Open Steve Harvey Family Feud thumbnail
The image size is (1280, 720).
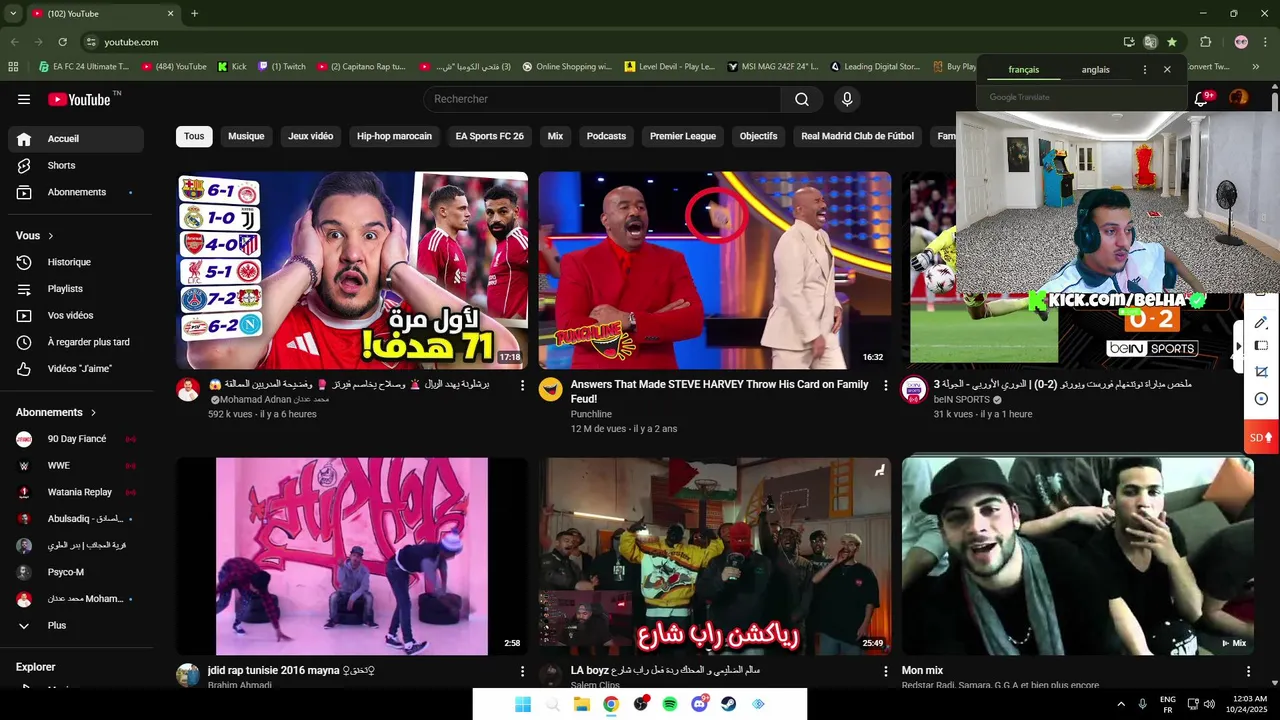point(715,270)
